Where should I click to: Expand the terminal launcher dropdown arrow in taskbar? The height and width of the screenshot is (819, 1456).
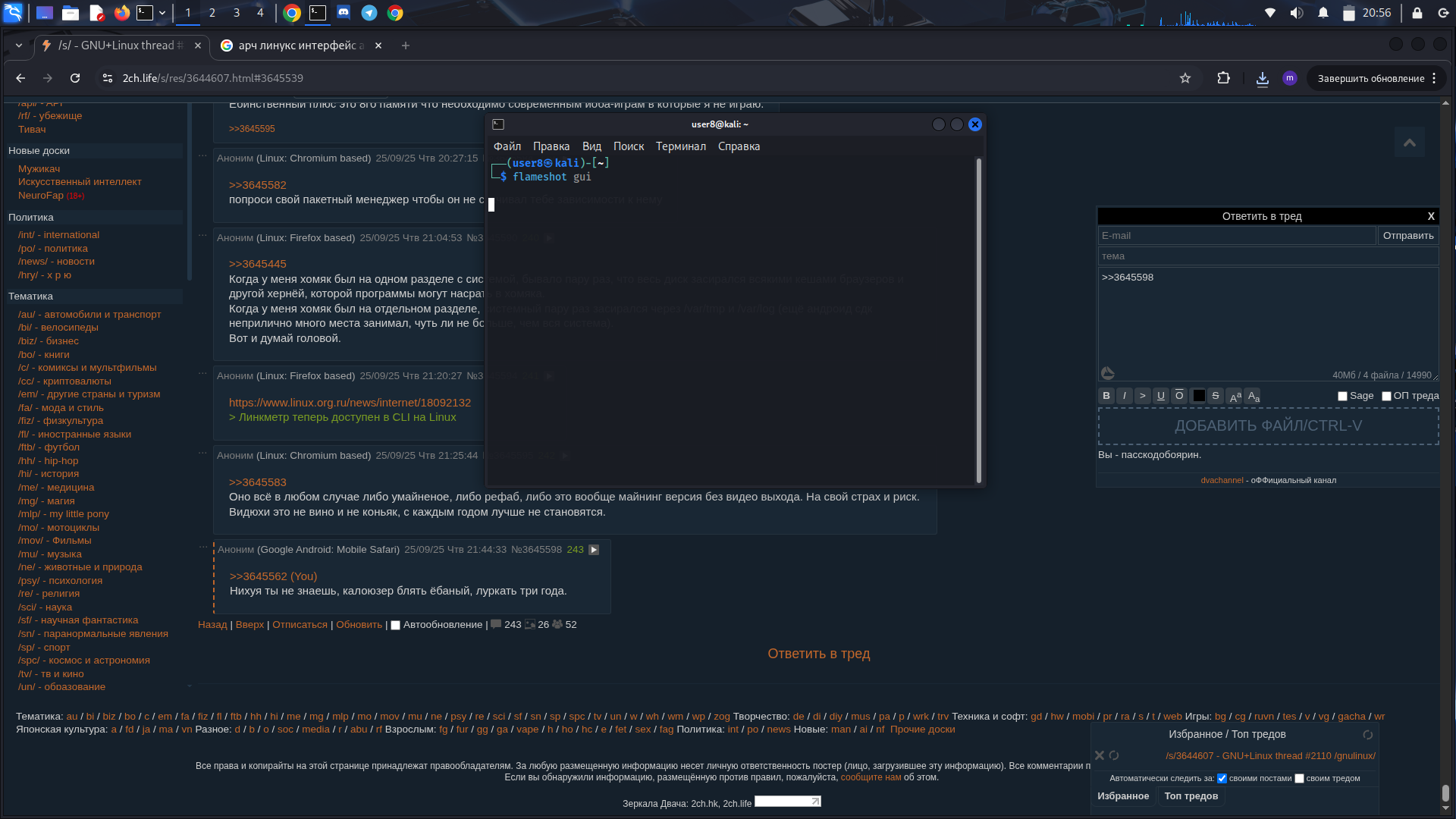[162, 13]
